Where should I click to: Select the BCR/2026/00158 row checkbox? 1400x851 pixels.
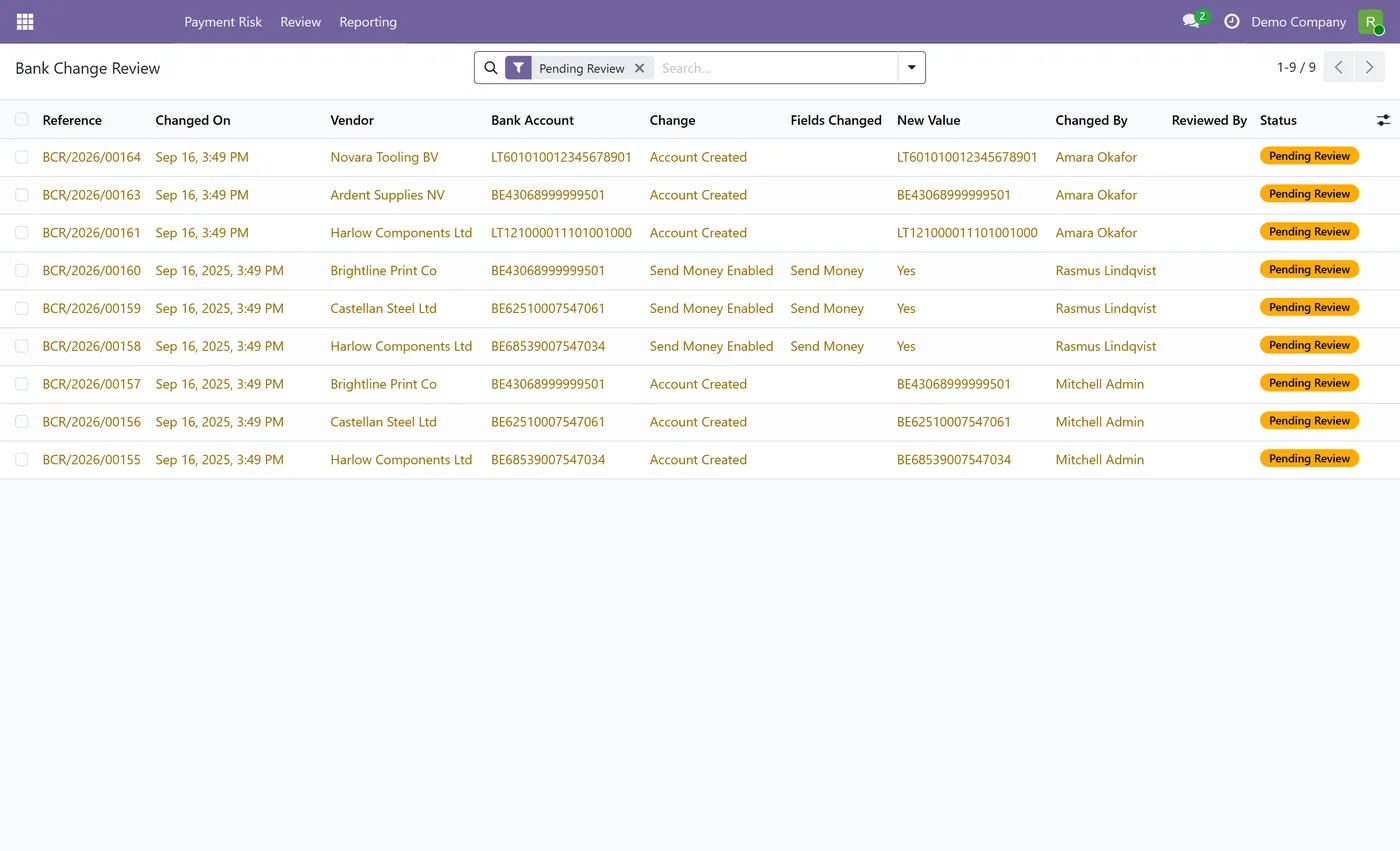(22, 346)
